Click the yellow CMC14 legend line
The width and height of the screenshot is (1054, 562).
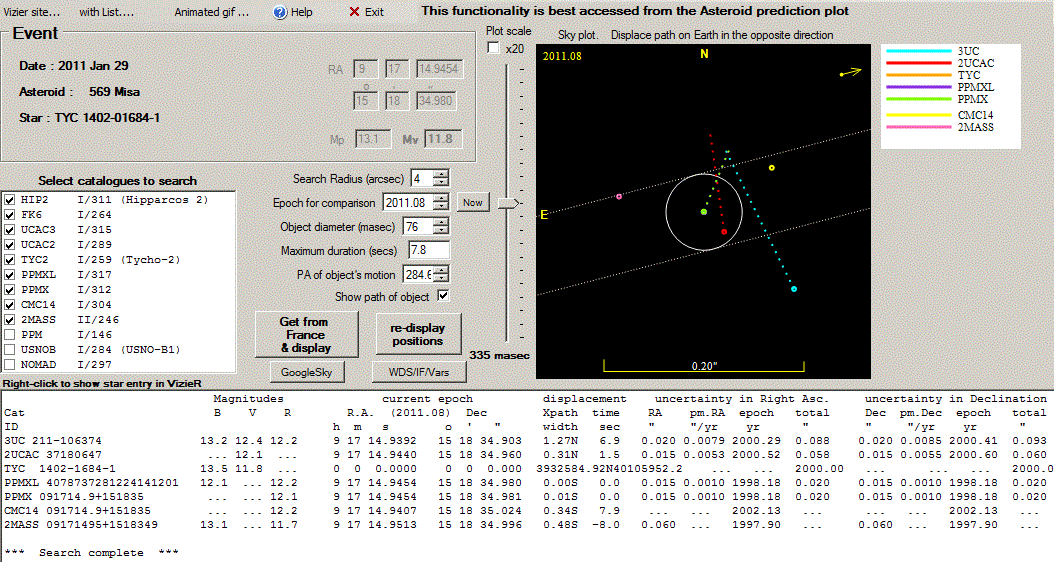[x=919, y=115]
